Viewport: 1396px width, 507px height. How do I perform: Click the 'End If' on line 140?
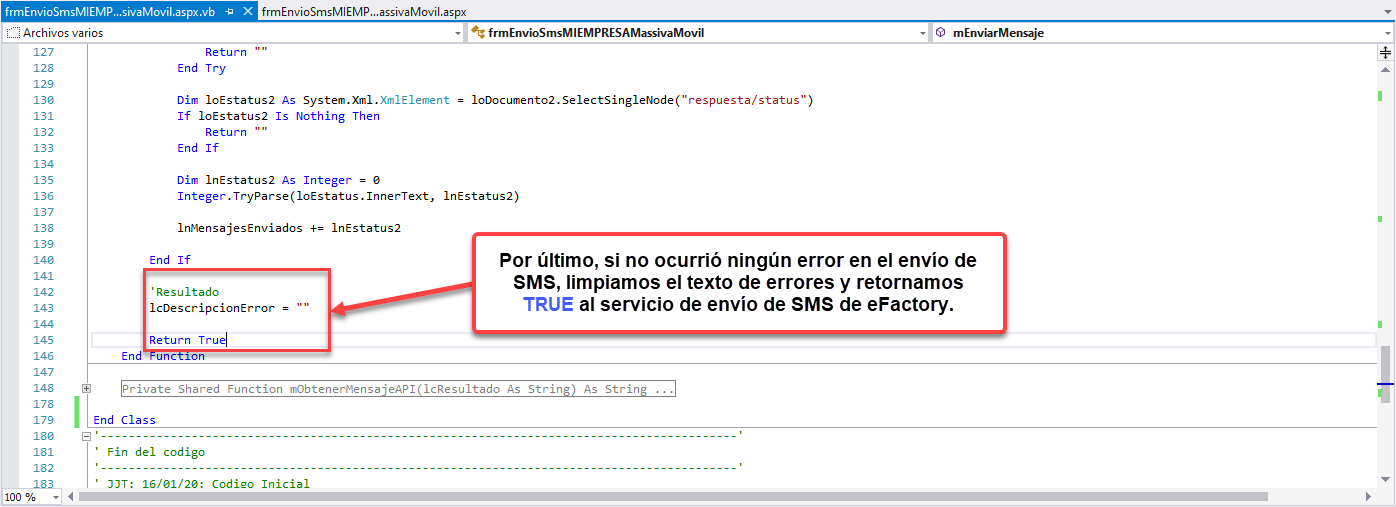170,260
